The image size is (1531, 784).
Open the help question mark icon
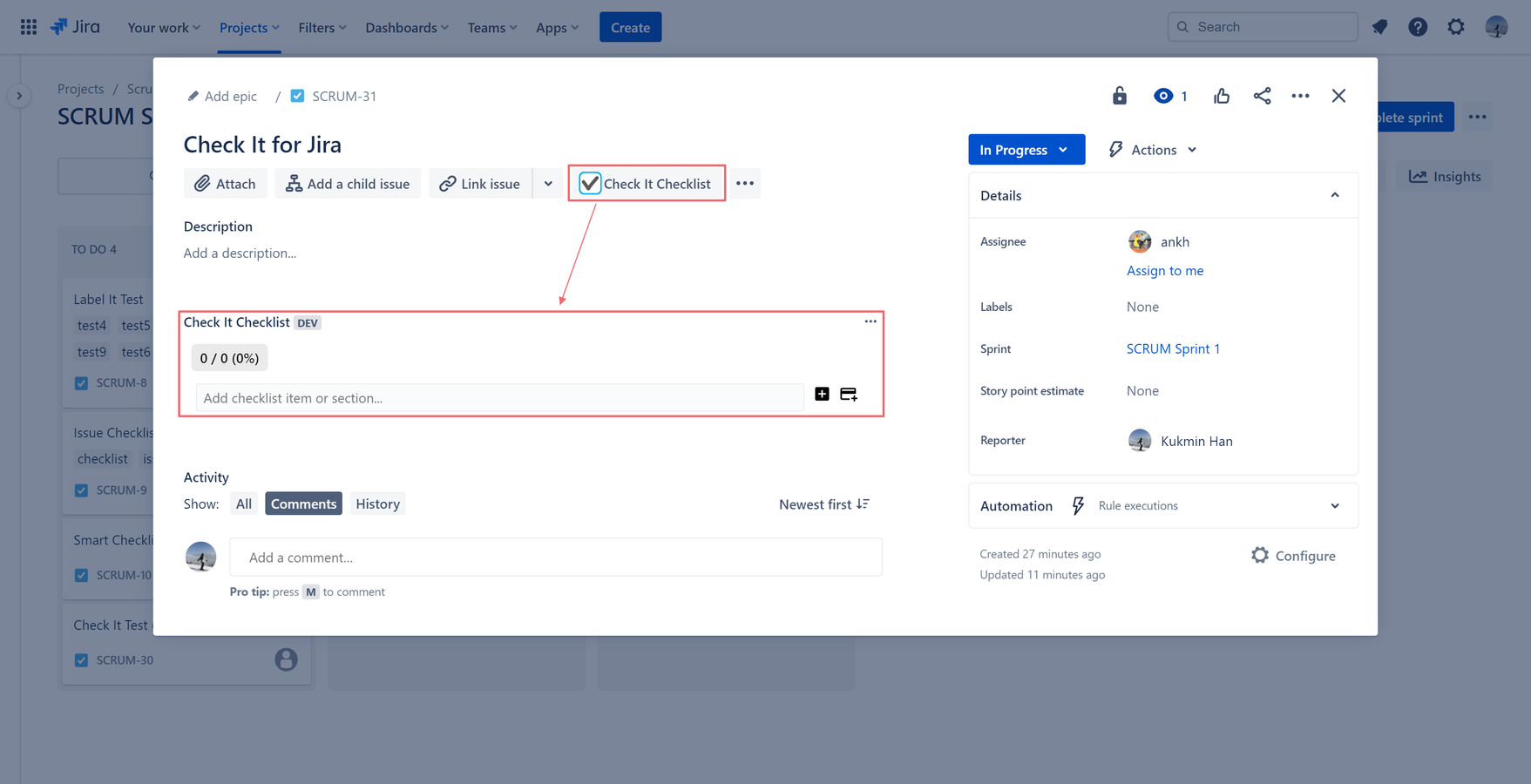coord(1418,27)
